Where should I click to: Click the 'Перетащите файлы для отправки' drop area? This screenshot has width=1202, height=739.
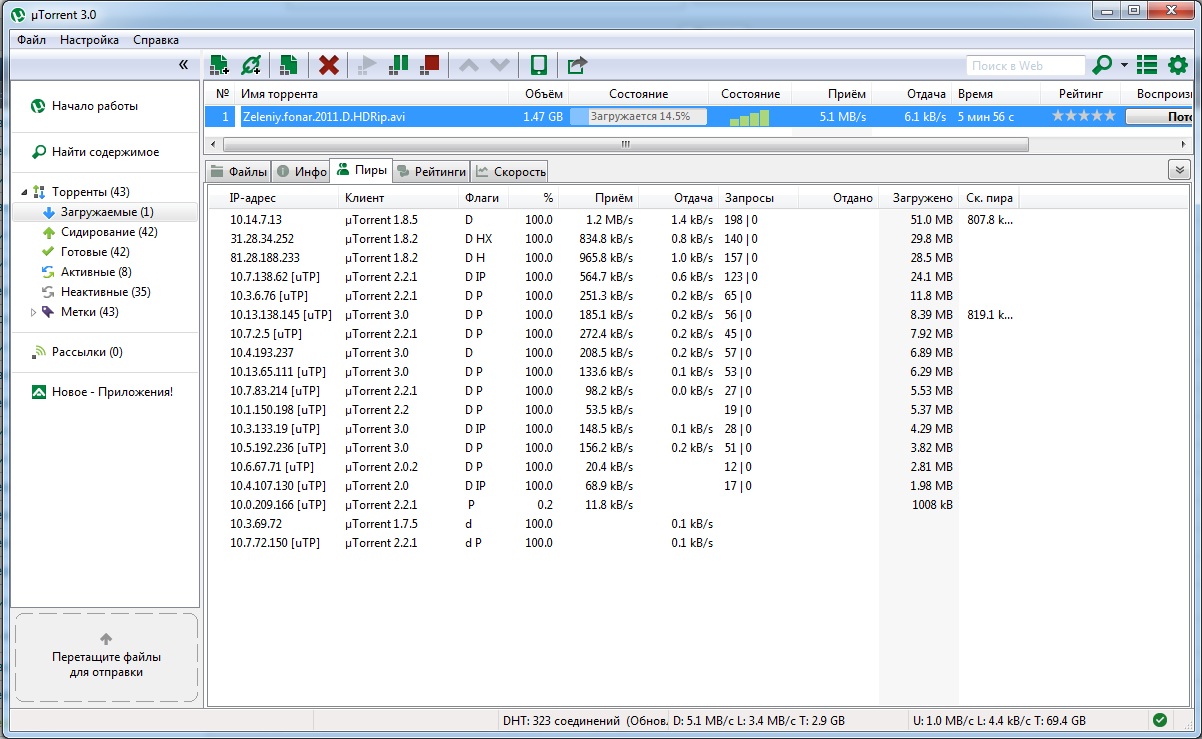pos(106,657)
